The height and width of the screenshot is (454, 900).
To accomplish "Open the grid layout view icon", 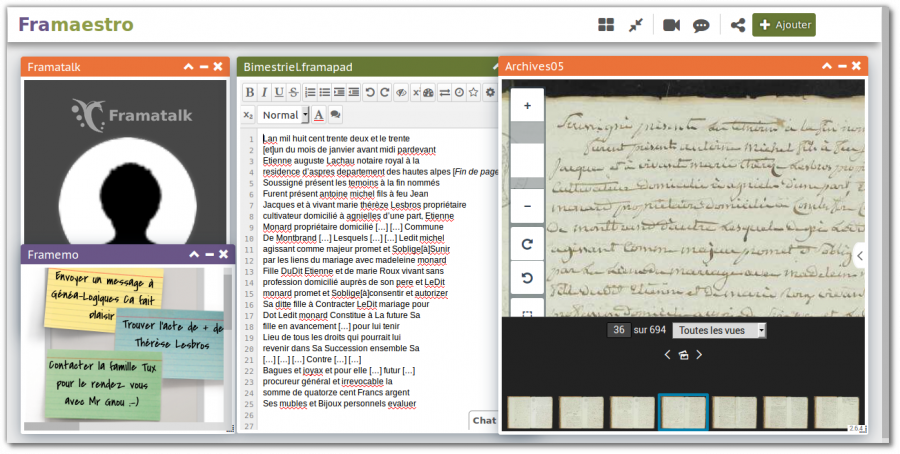I will coord(606,25).
